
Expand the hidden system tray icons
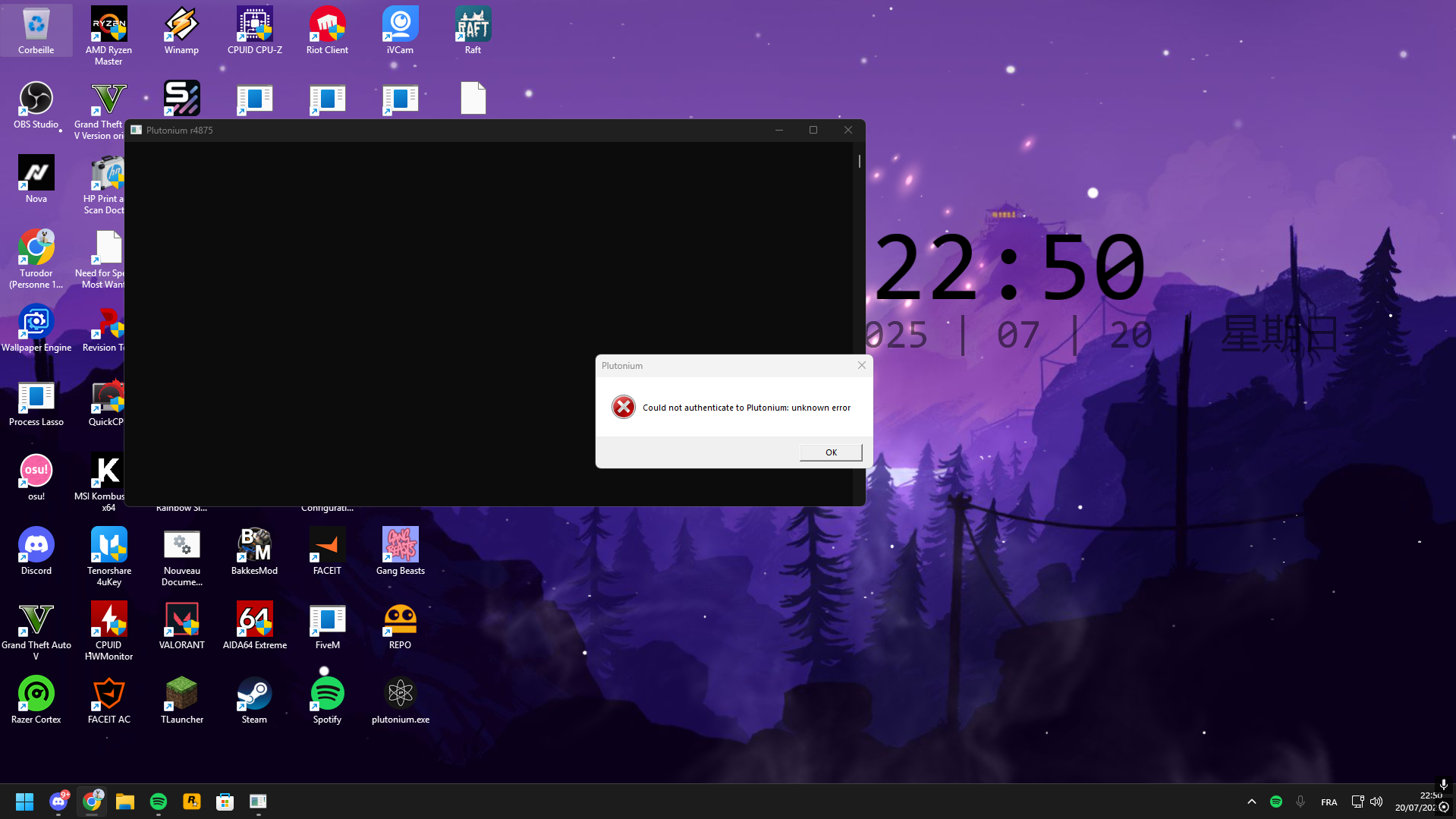coord(1252,802)
